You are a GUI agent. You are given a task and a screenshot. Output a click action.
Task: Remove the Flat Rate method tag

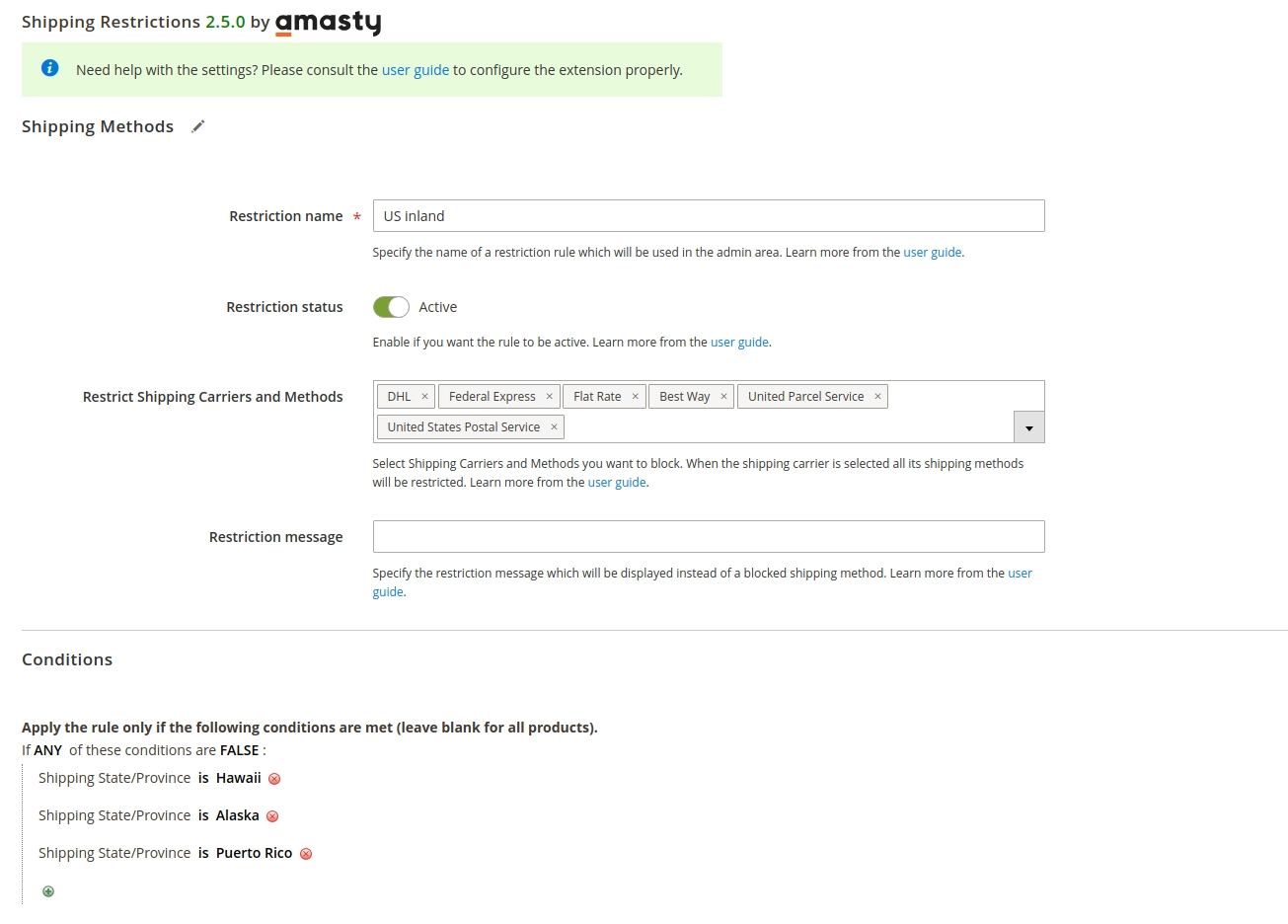[635, 396]
